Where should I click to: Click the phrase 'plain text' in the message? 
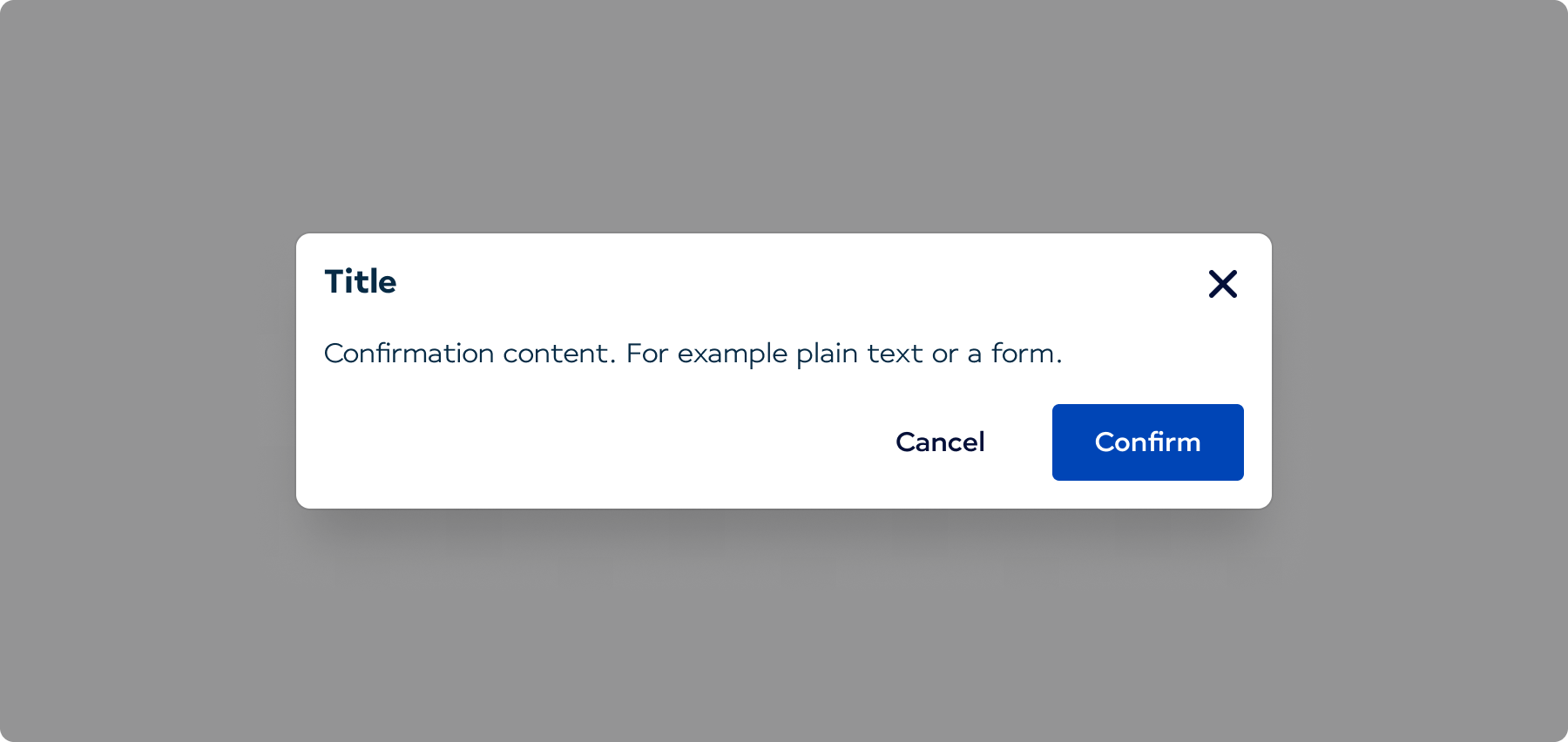[859, 354]
